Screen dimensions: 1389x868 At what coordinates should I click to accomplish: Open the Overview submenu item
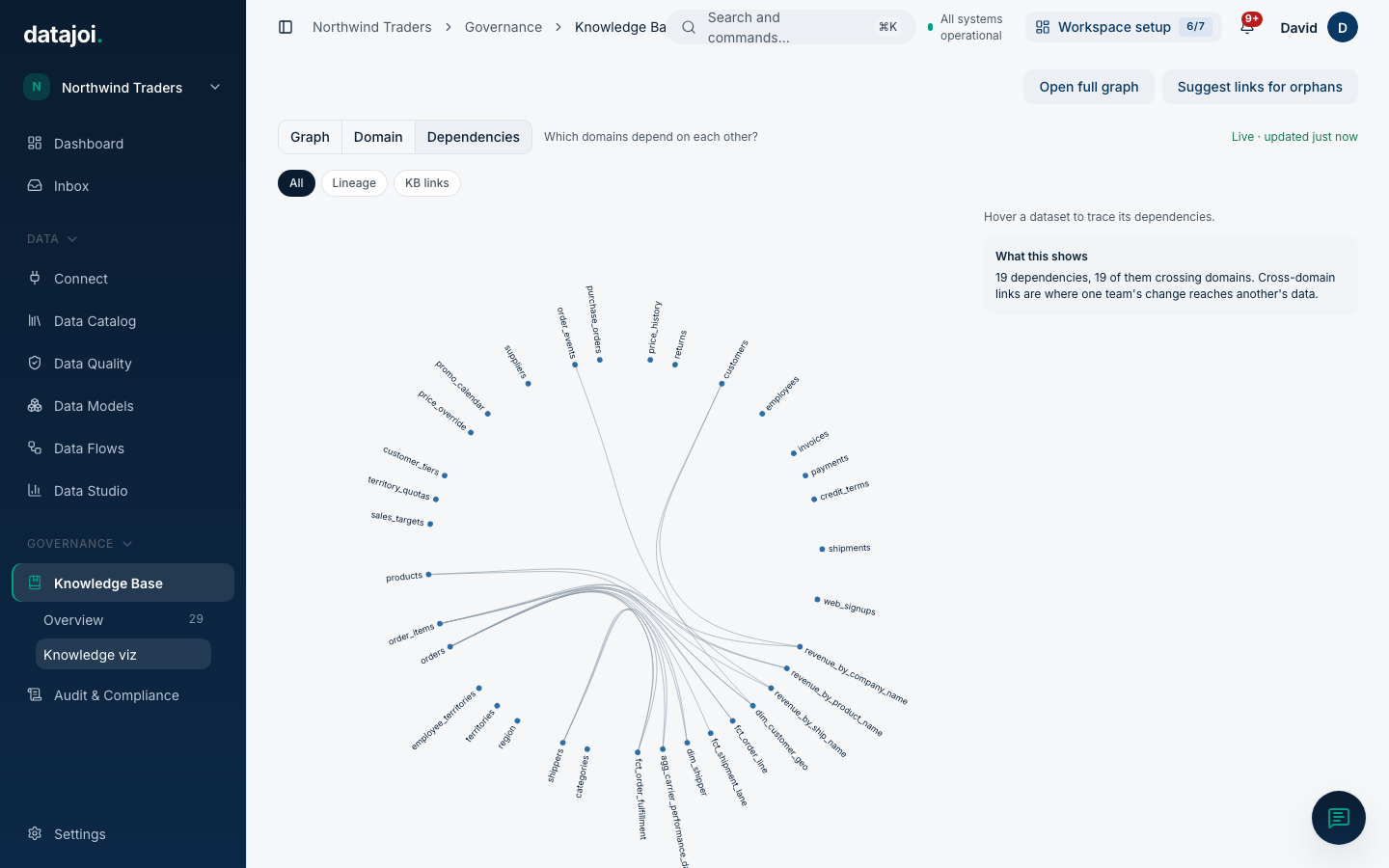click(123, 619)
